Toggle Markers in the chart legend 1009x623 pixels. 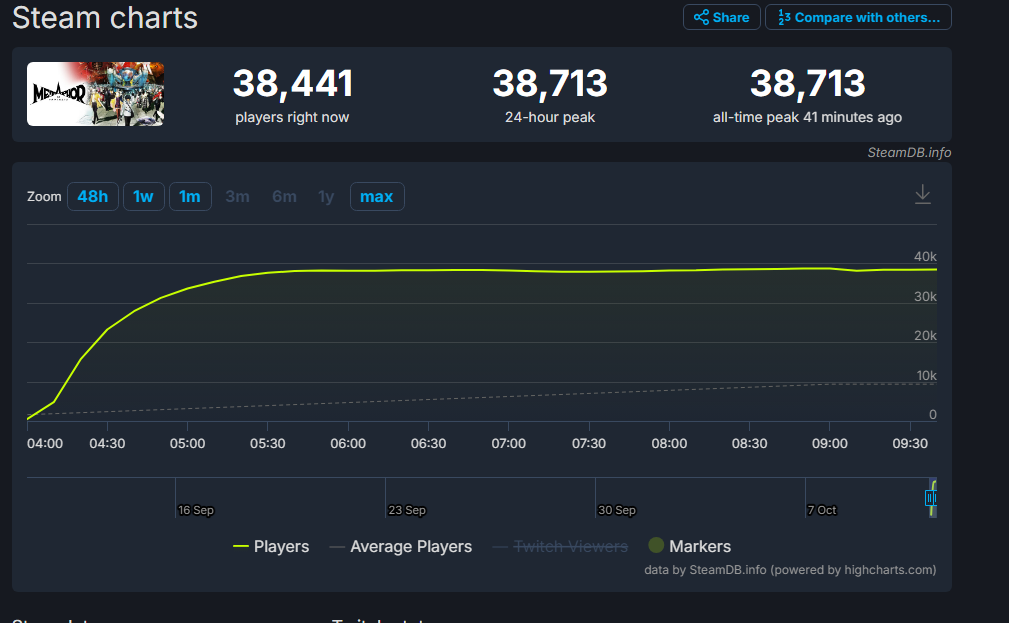(690, 546)
